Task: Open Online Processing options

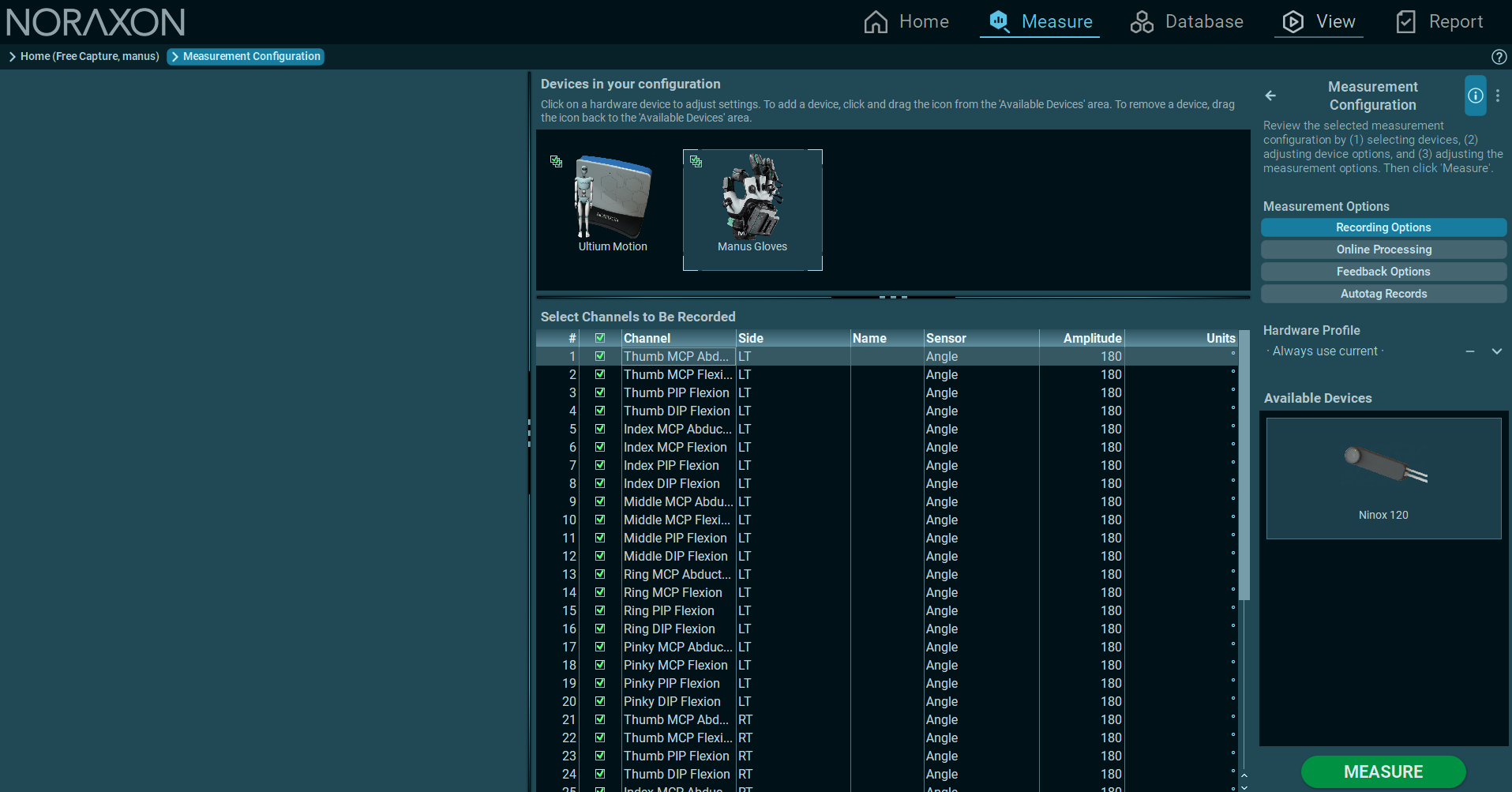Action: point(1383,250)
